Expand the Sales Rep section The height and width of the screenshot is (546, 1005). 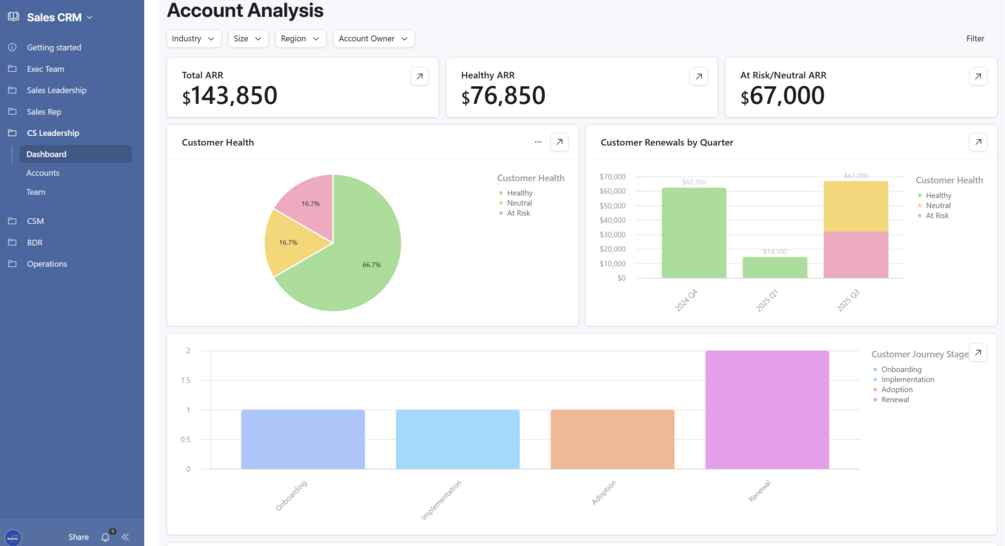pos(44,112)
